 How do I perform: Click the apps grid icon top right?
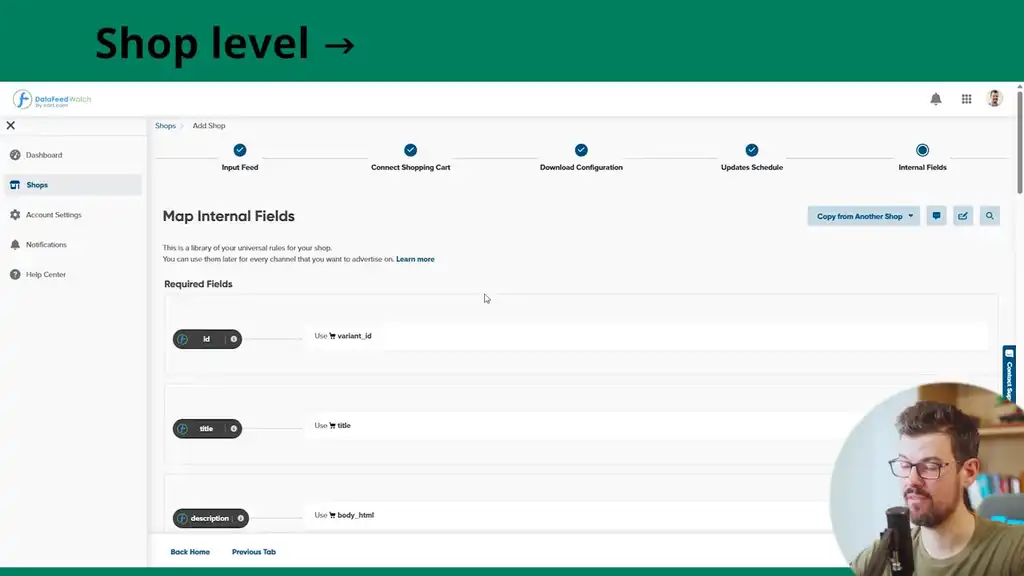(966, 99)
